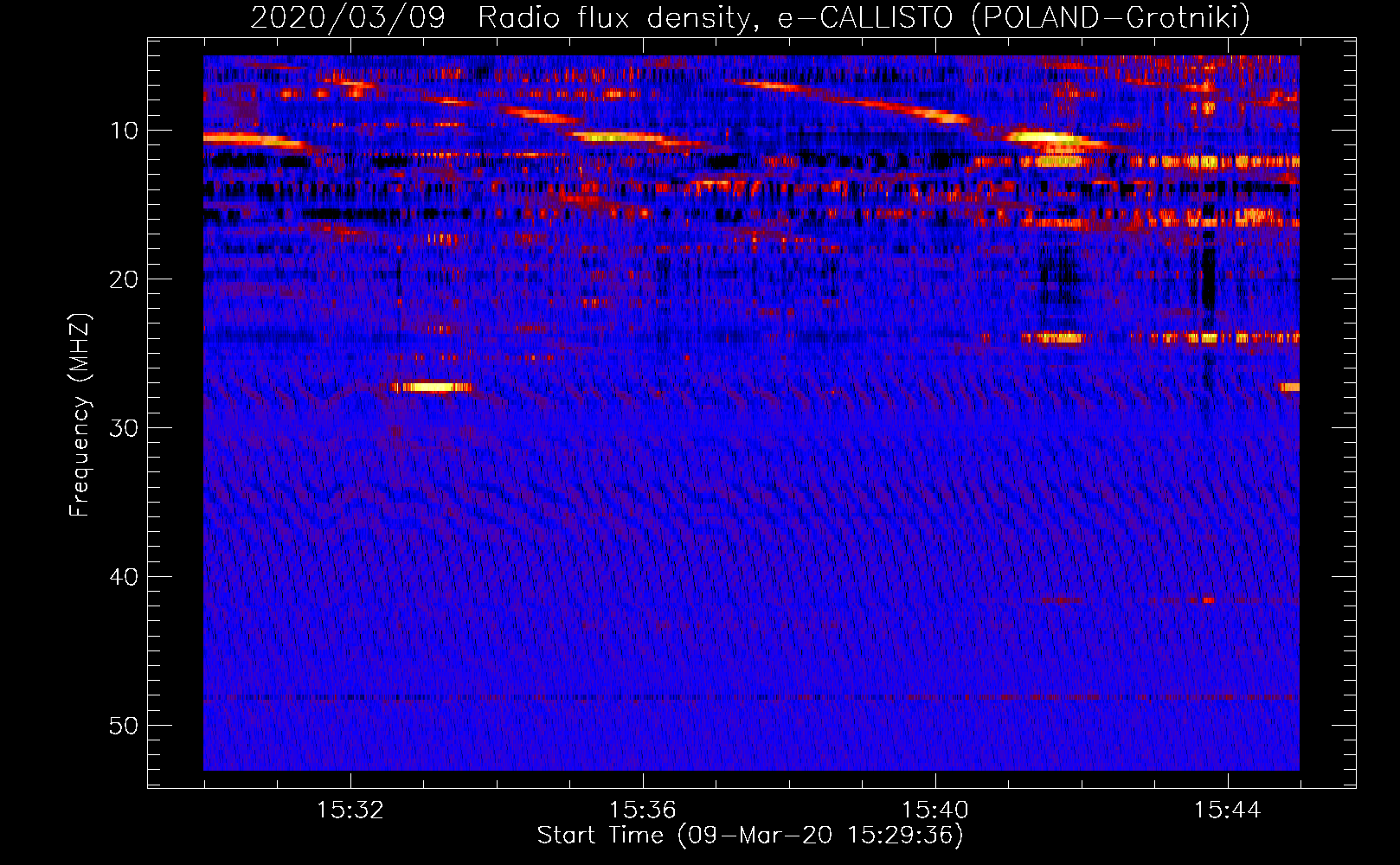Click the 15:40 time tick label
Screen dimensions: 1400x865
934,811
